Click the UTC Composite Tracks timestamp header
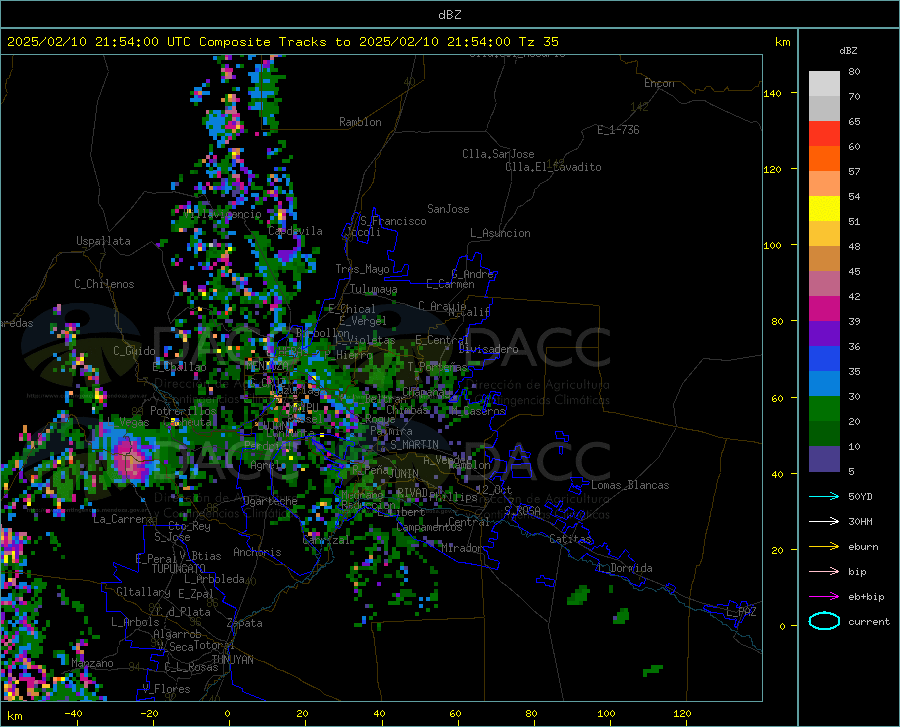 tap(282, 42)
